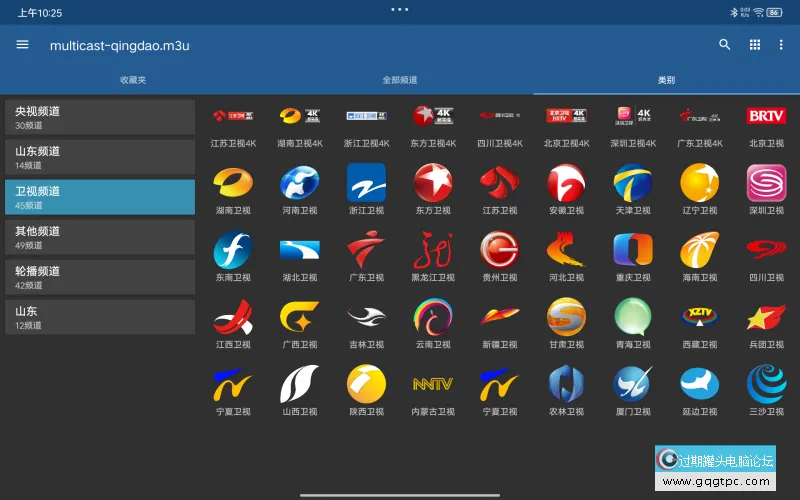Image resolution: width=800 pixels, height=500 pixels.
Task: Switch to the 全部频道 tab
Action: [400, 80]
